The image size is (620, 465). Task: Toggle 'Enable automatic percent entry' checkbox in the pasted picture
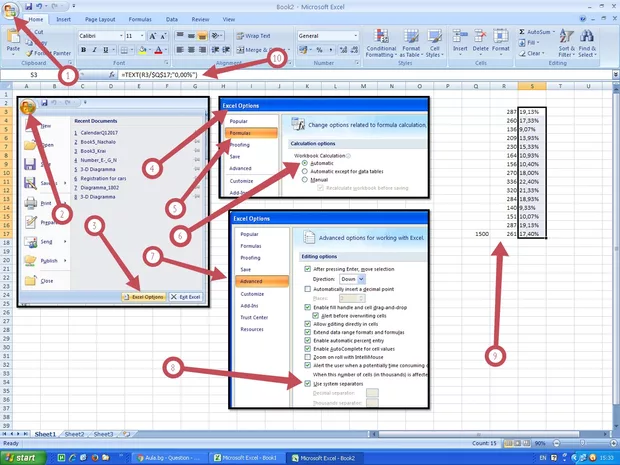pyautogui.click(x=308, y=340)
